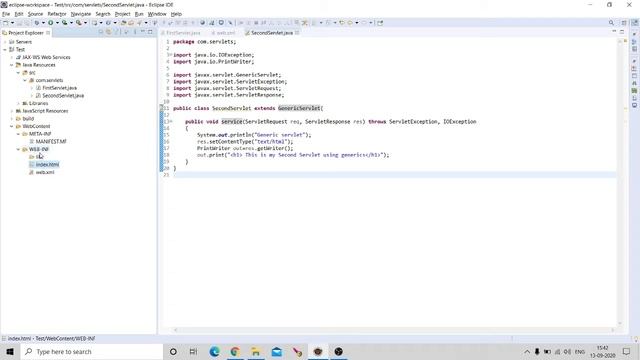Screen dimensions: 640x360
Task: Maximize the editor area
Action: coord(622,32)
